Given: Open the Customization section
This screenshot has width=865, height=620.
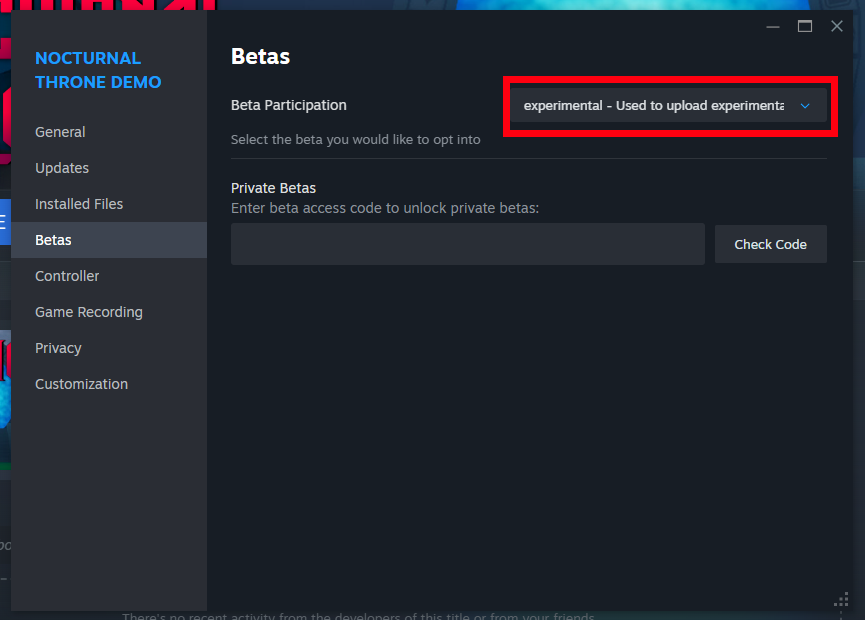Looking at the screenshot, I should 81,384.
